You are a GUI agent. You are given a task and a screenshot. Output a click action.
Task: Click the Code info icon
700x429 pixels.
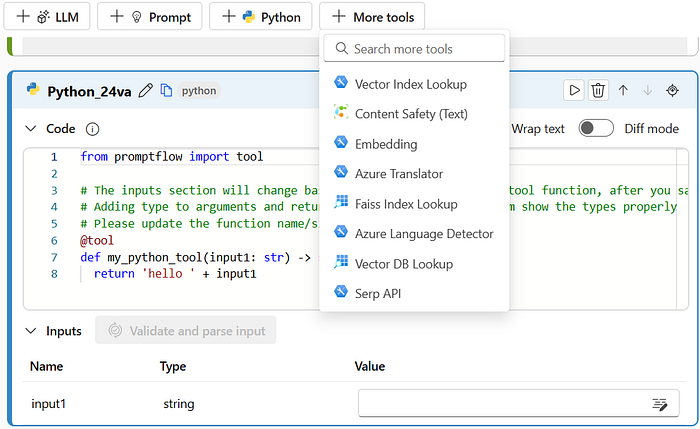pyautogui.click(x=93, y=129)
